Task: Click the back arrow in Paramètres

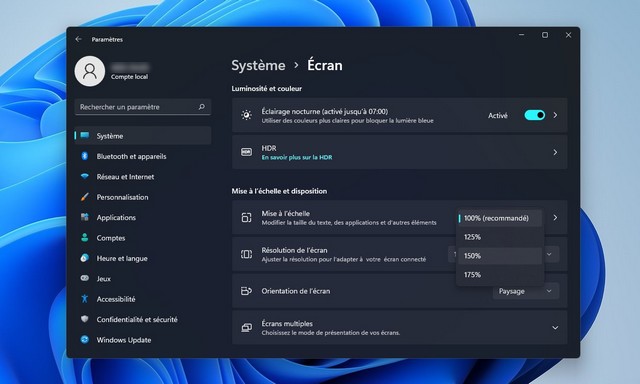Action: [x=78, y=39]
